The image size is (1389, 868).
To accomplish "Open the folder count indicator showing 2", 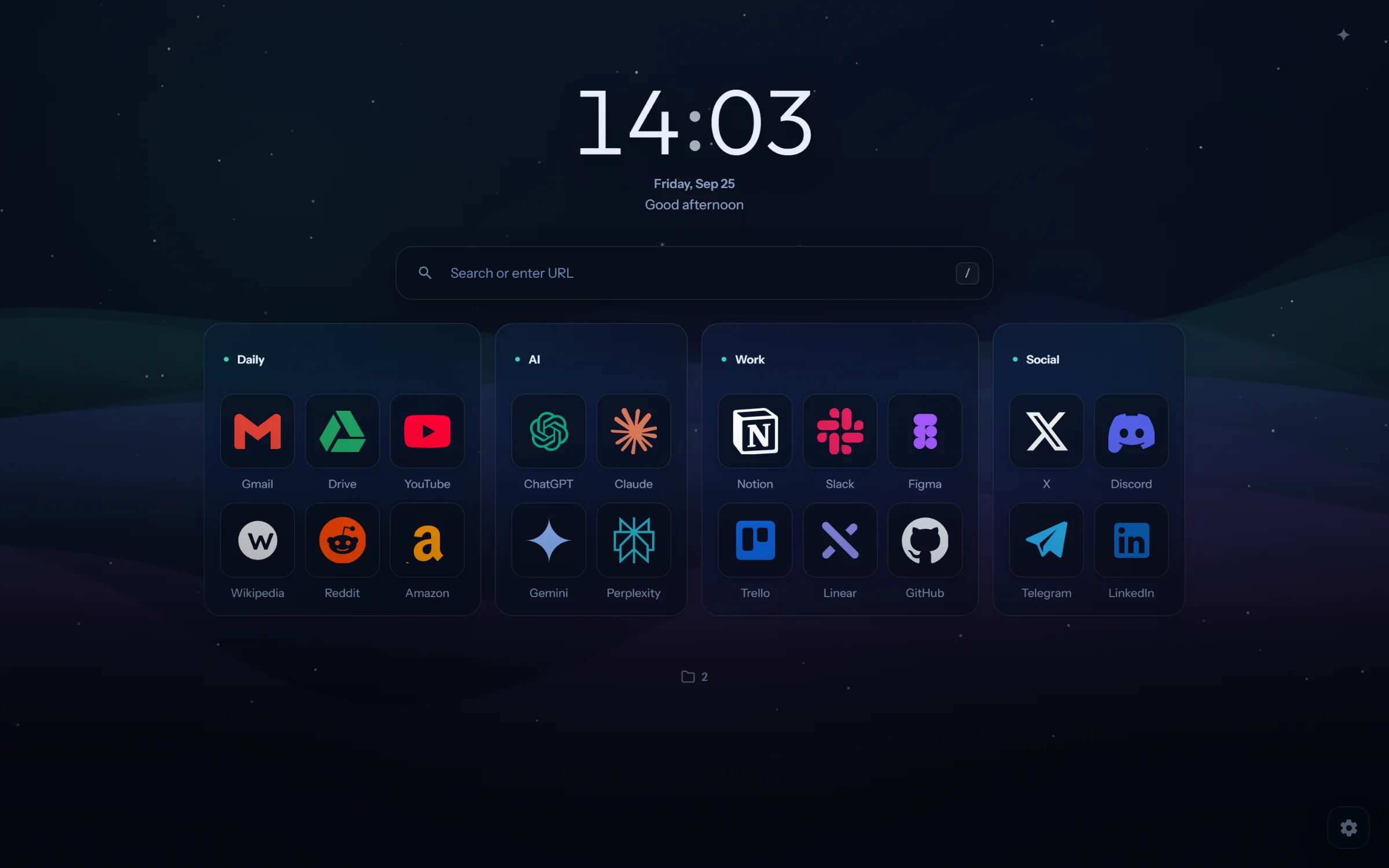I will tap(694, 676).
